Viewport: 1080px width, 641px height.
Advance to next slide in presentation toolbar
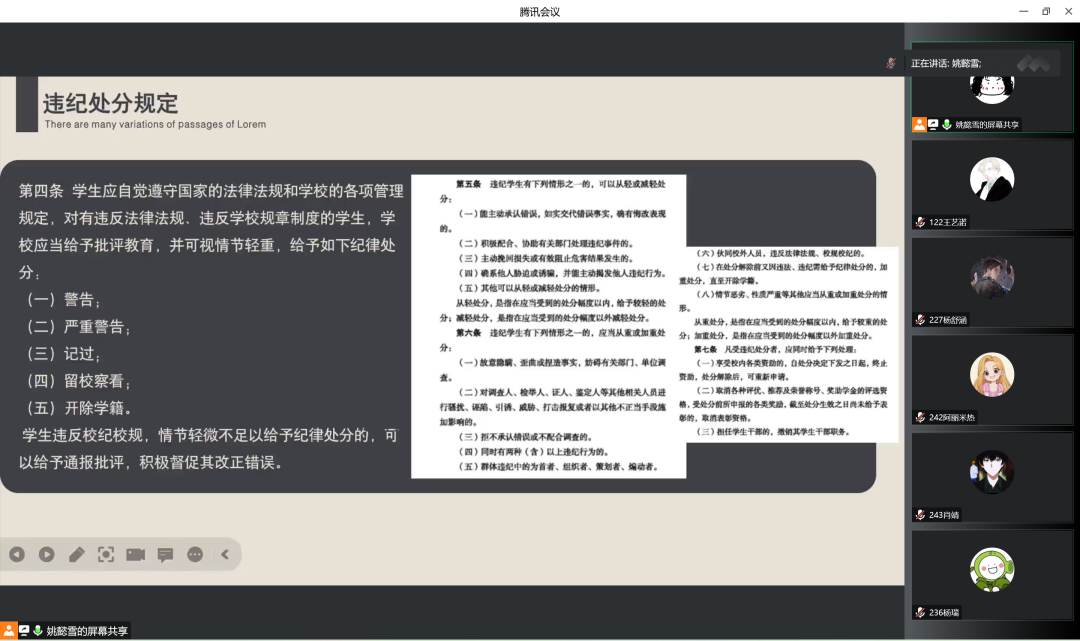46,554
